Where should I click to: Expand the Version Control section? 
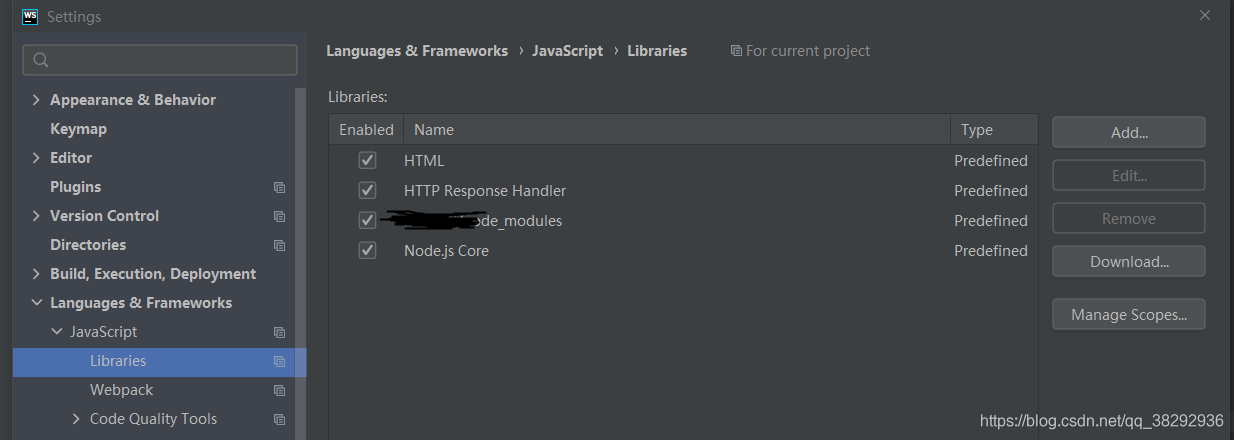(36, 216)
